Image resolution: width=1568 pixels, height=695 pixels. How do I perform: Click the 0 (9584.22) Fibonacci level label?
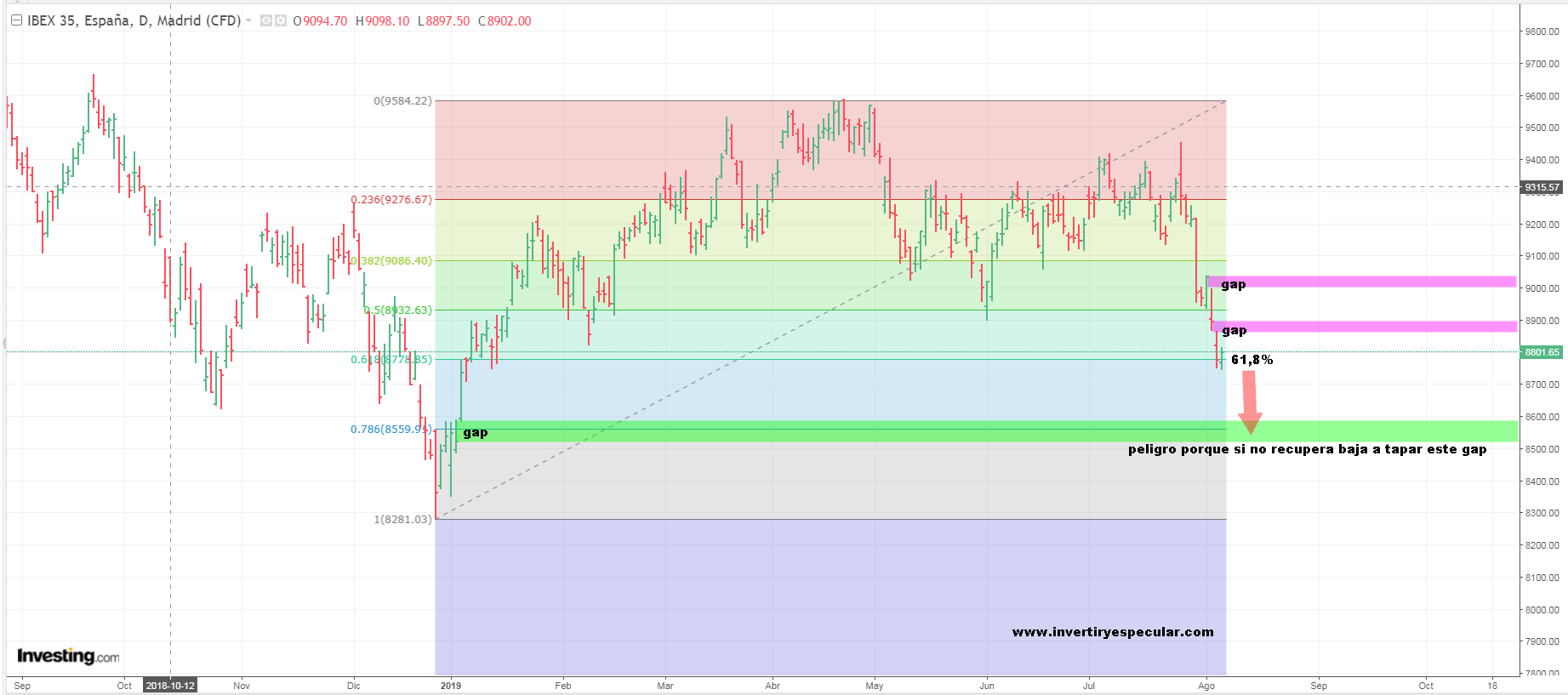tap(402, 101)
